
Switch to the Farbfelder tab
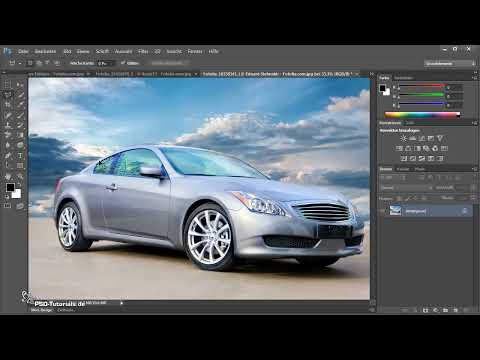pos(404,78)
